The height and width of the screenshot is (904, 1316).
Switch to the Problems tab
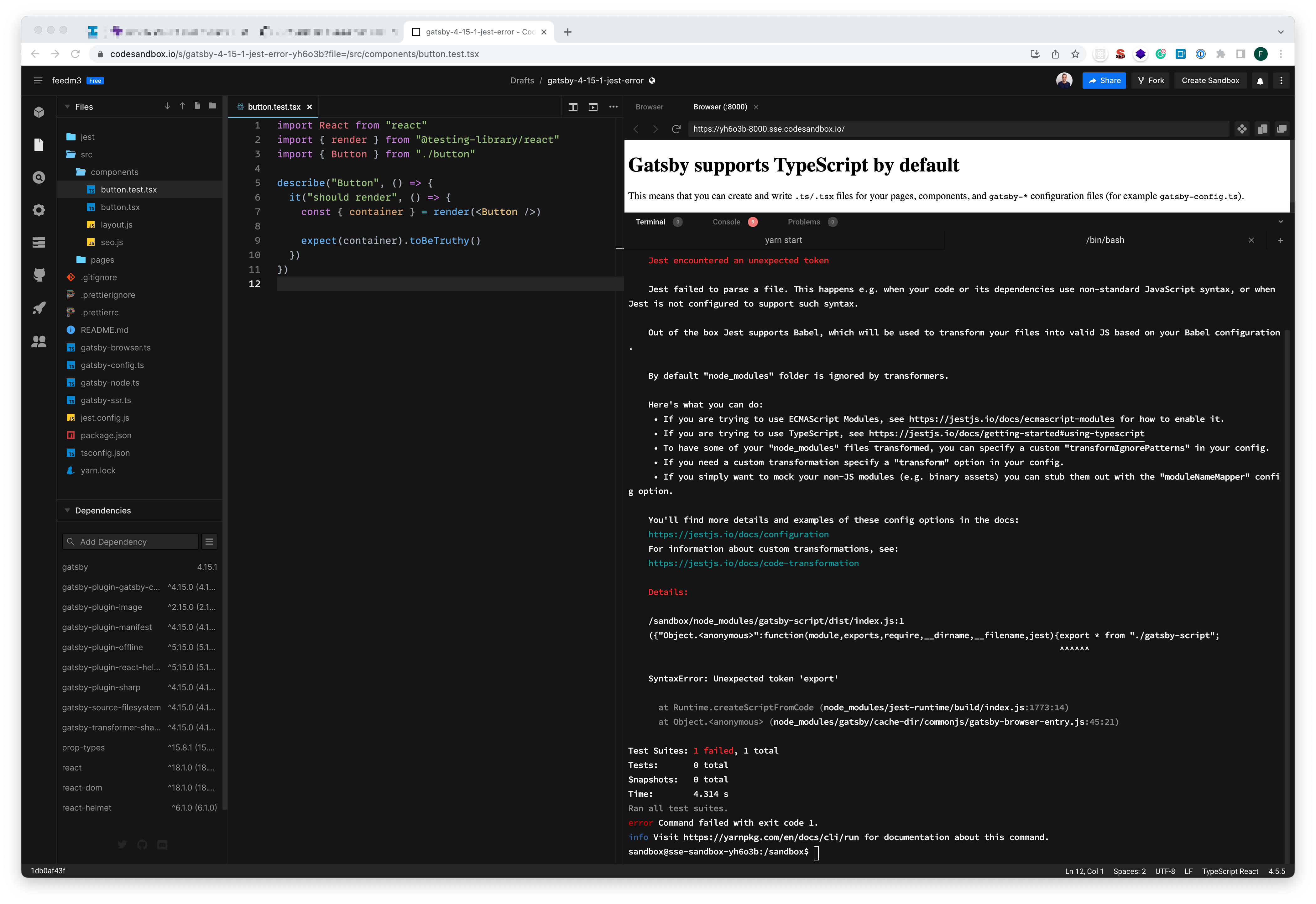pyautogui.click(x=805, y=222)
